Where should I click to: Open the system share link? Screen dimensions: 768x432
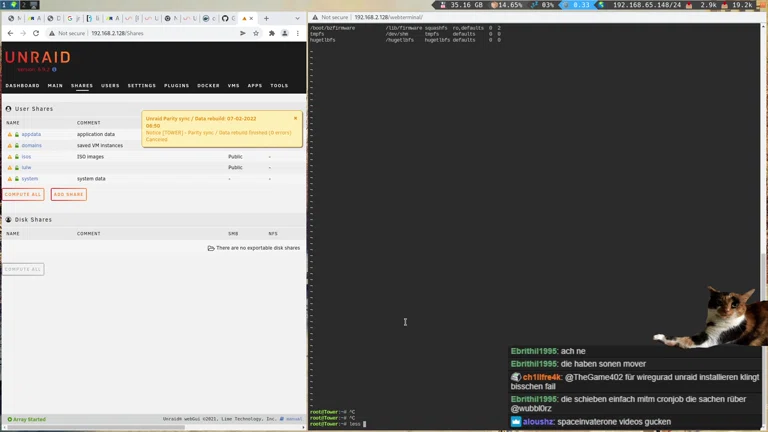tap(30, 179)
